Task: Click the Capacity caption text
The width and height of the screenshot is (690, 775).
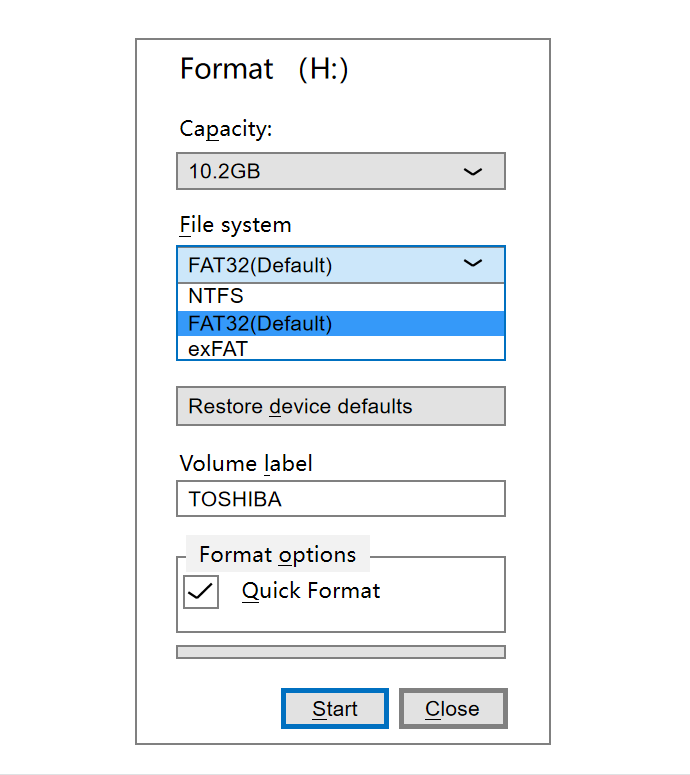Action: [x=226, y=129]
